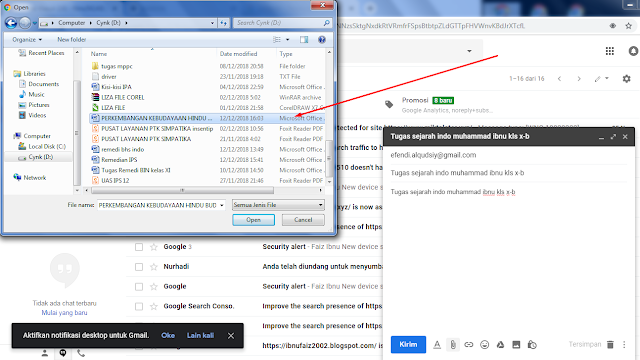This screenshot has height=360, width=640.
Task: Expand File name combo box dropdown arrow
Action: (x=222, y=205)
